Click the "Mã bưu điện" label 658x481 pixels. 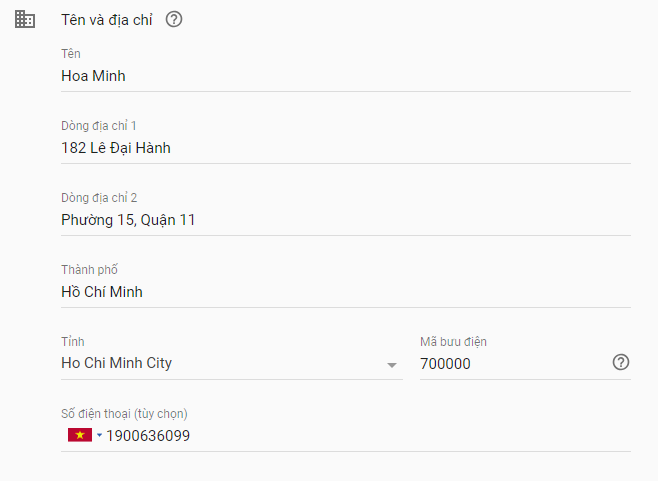453,342
